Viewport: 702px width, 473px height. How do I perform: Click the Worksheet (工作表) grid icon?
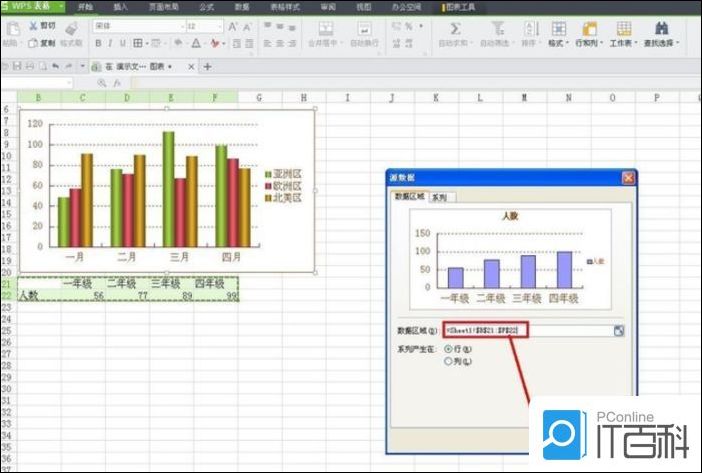click(624, 29)
